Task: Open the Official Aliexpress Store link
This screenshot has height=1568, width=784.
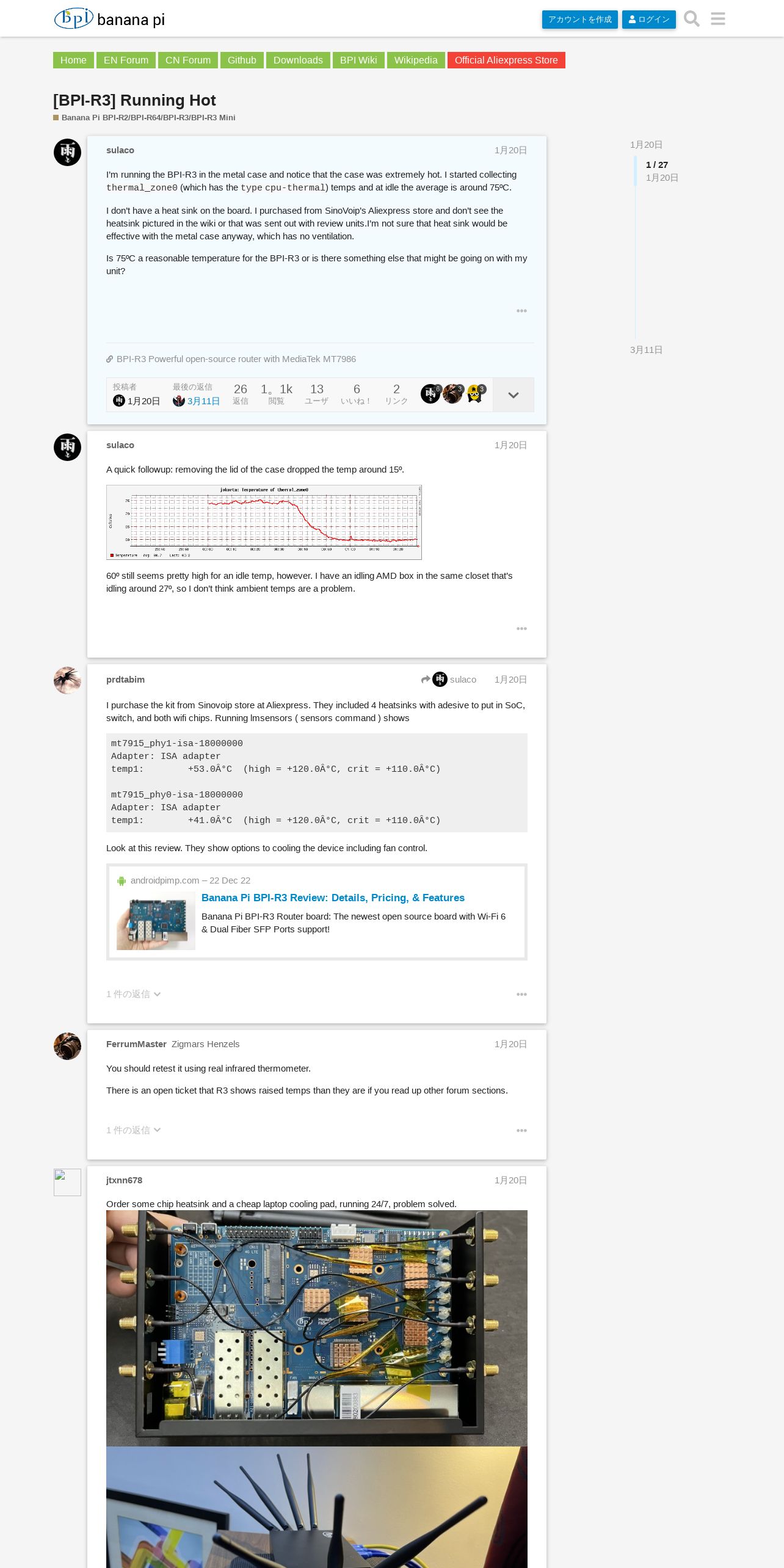Action: click(x=506, y=60)
